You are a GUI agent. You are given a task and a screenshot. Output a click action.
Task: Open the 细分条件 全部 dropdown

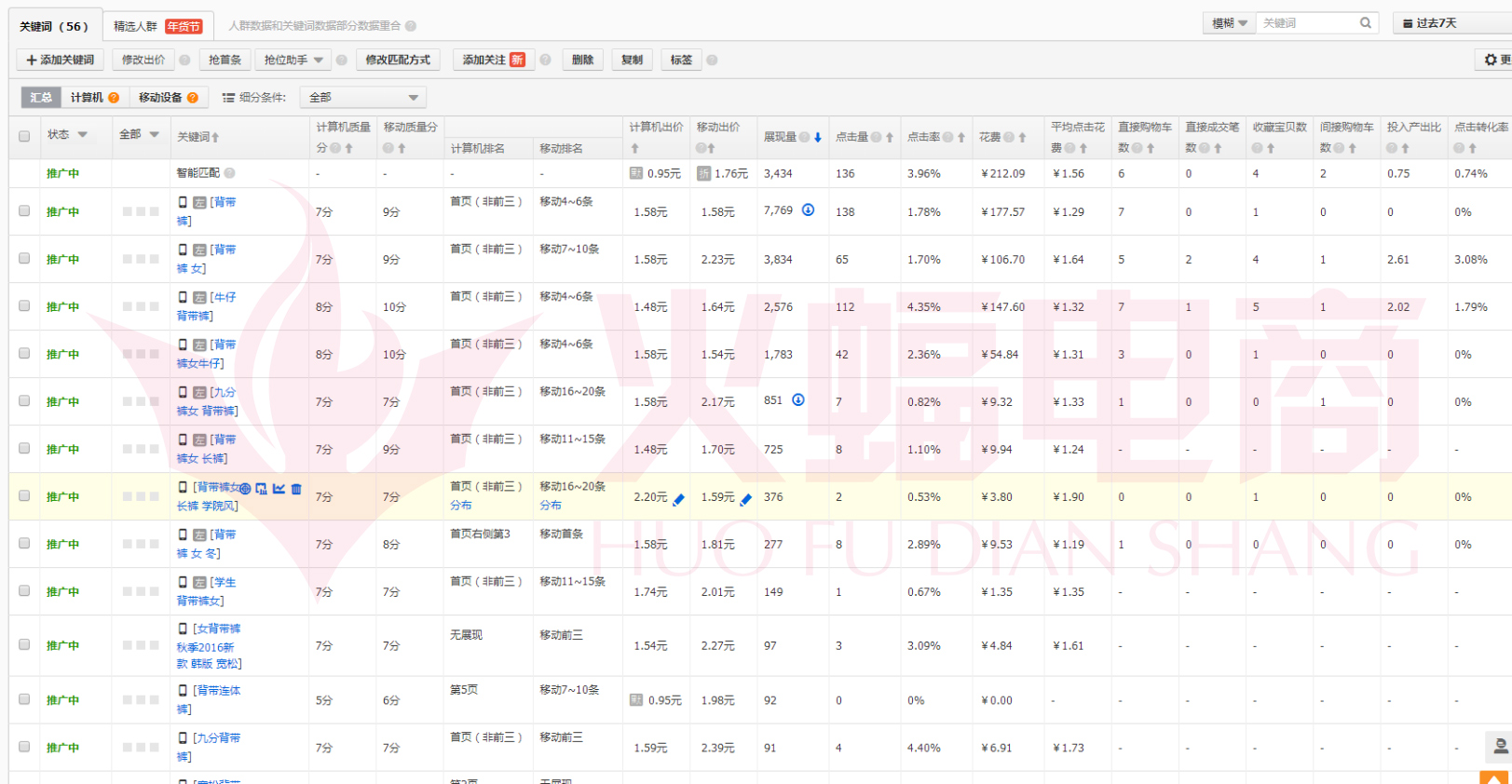[x=363, y=98]
